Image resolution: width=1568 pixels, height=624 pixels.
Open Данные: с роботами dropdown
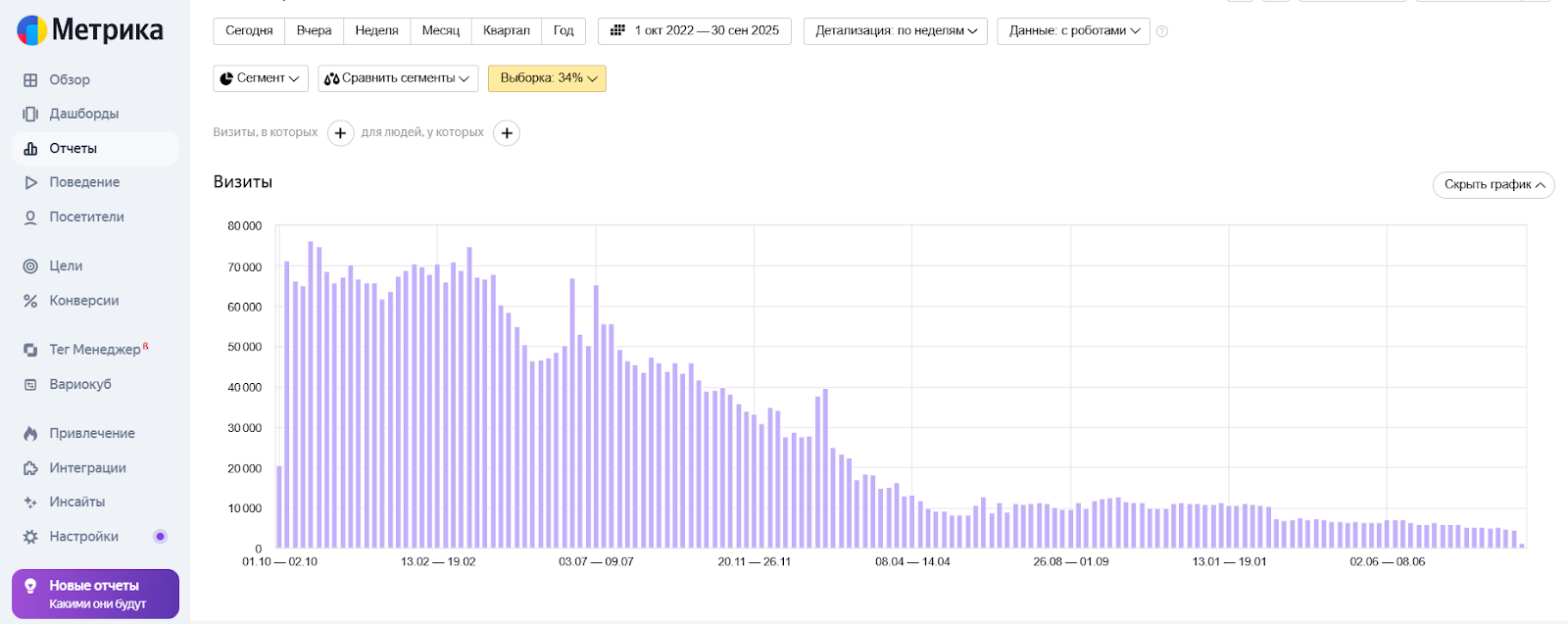tap(1073, 31)
